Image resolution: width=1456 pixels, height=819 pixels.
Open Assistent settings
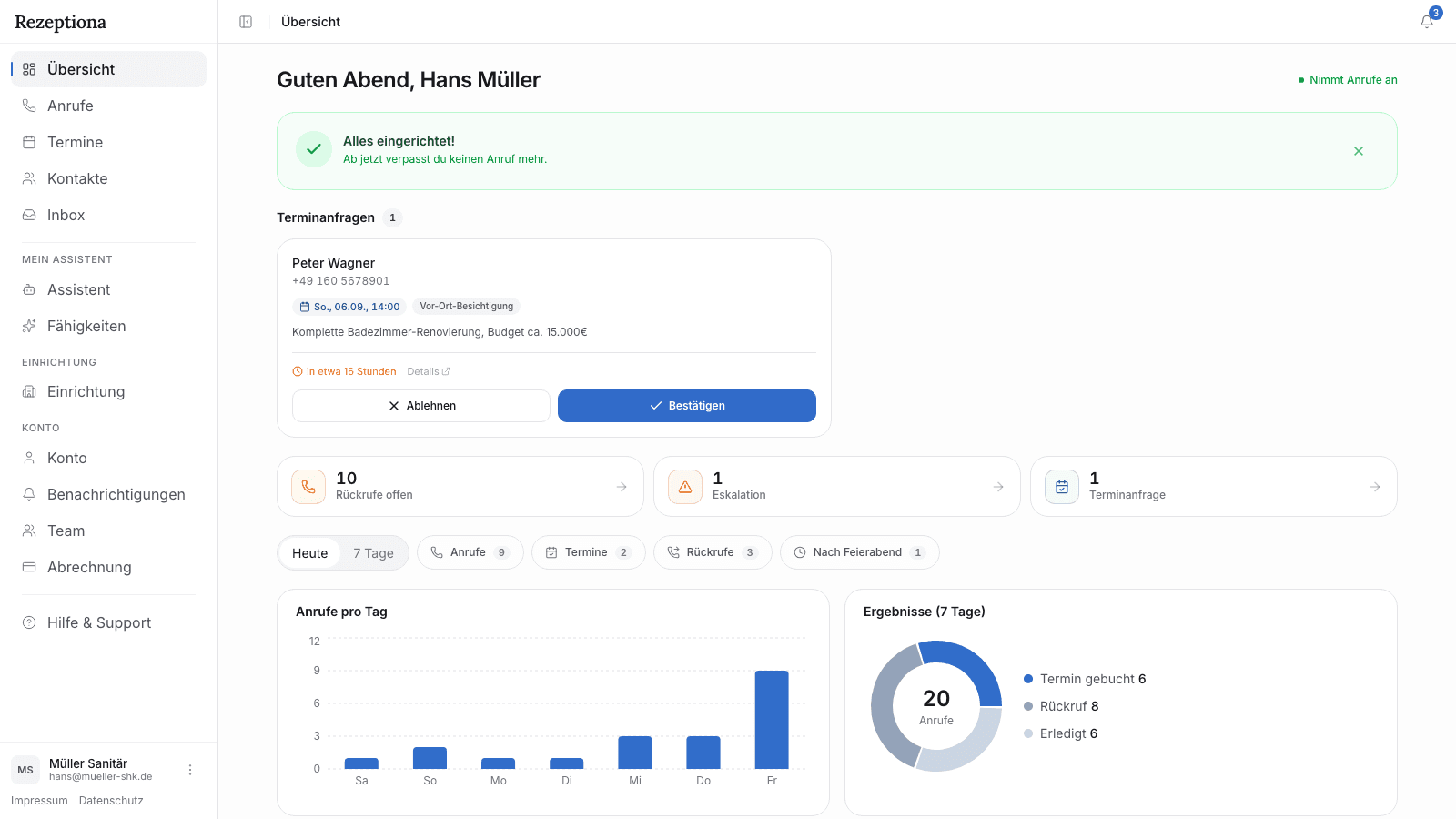(x=108, y=289)
